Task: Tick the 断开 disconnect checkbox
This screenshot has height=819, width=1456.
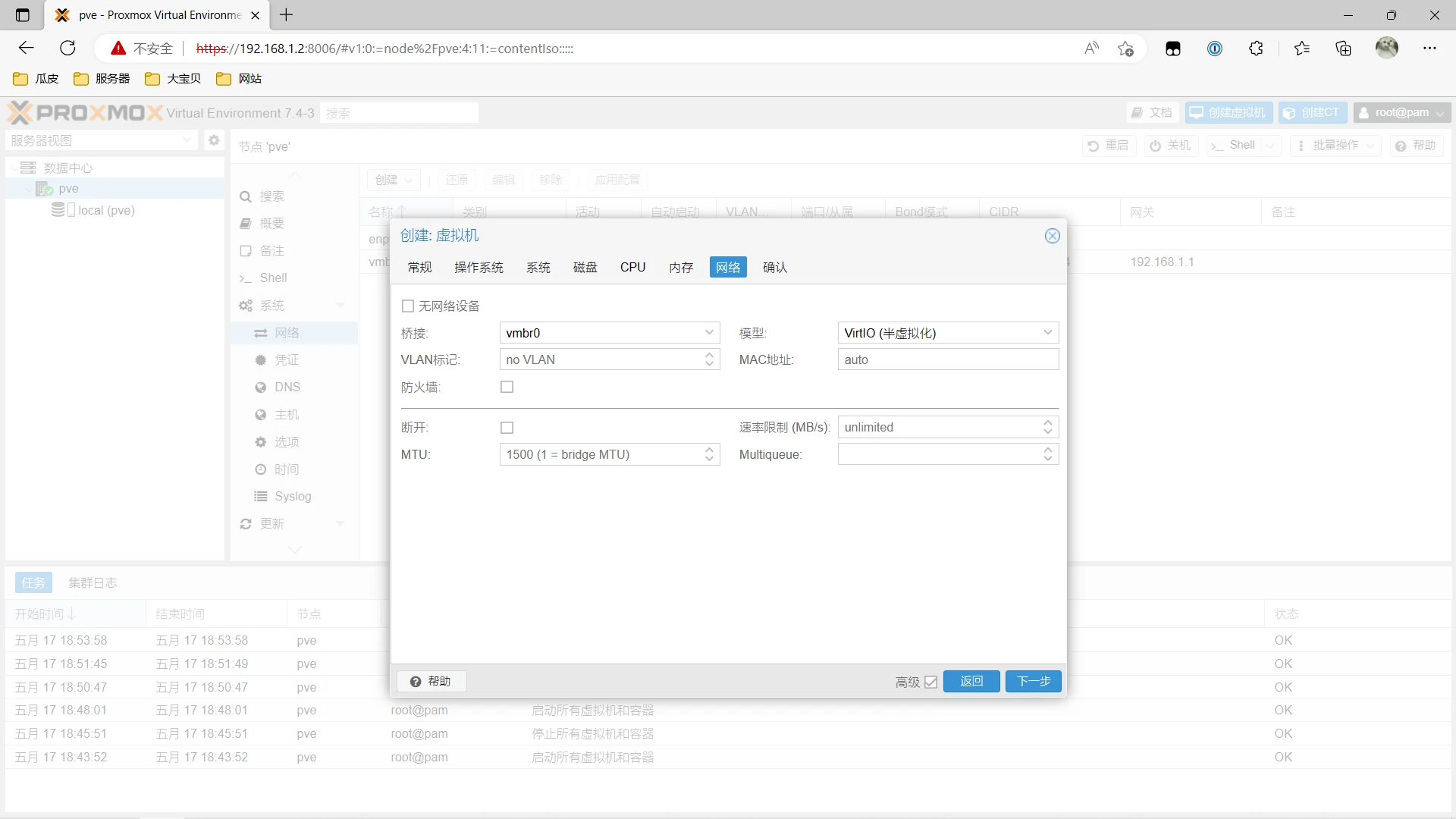Action: pyautogui.click(x=507, y=428)
